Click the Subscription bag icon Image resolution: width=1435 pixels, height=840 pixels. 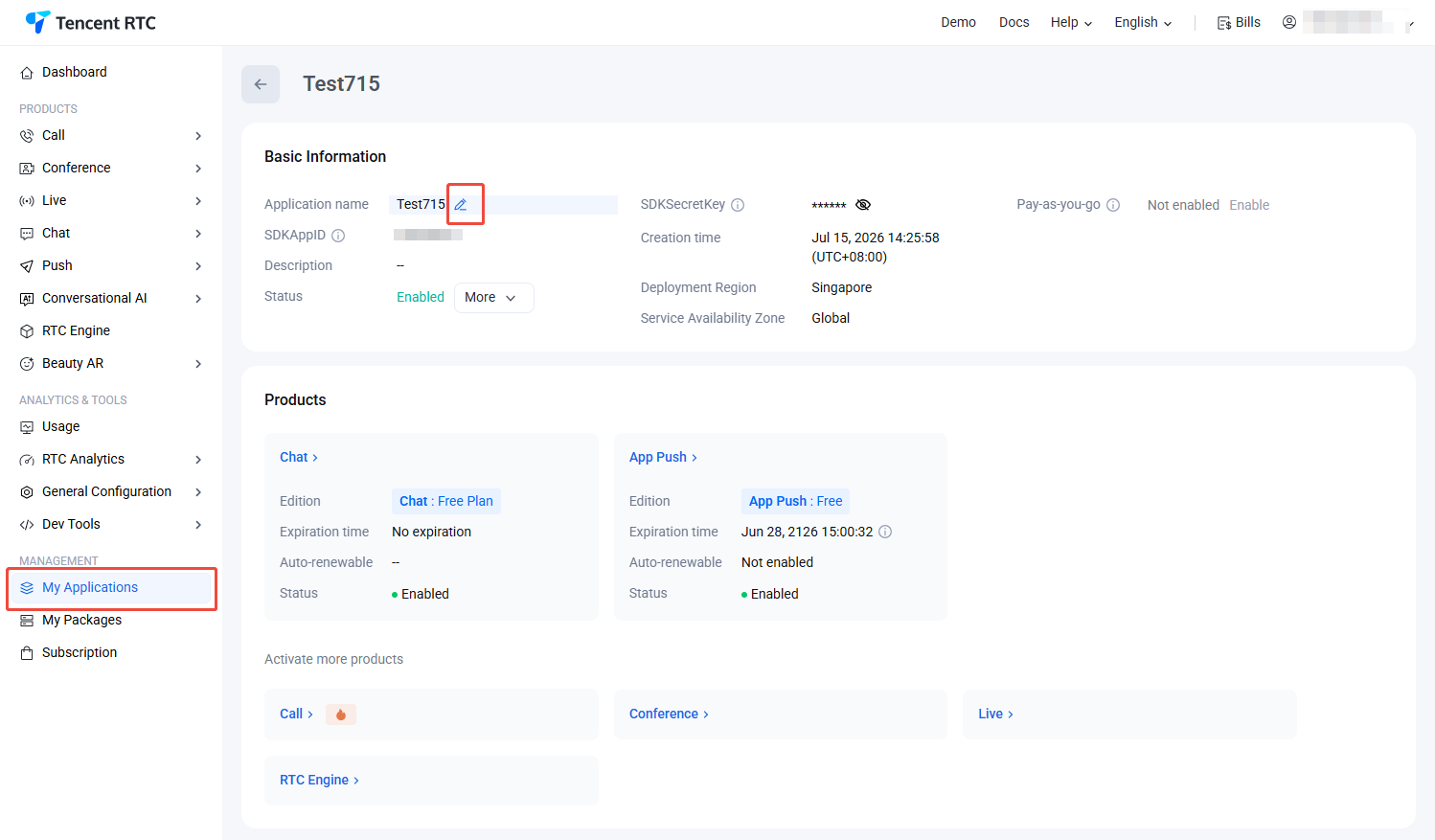click(27, 653)
